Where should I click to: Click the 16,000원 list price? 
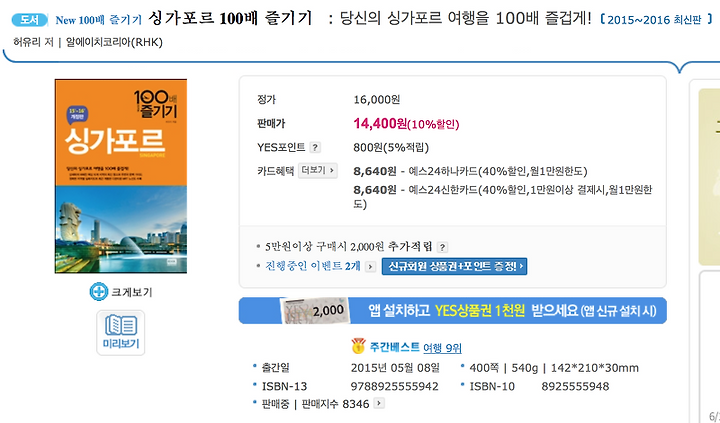tap(377, 99)
